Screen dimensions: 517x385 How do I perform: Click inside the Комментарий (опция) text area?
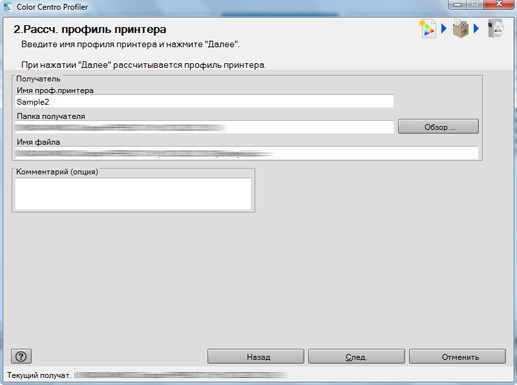(x=133, y=194)
